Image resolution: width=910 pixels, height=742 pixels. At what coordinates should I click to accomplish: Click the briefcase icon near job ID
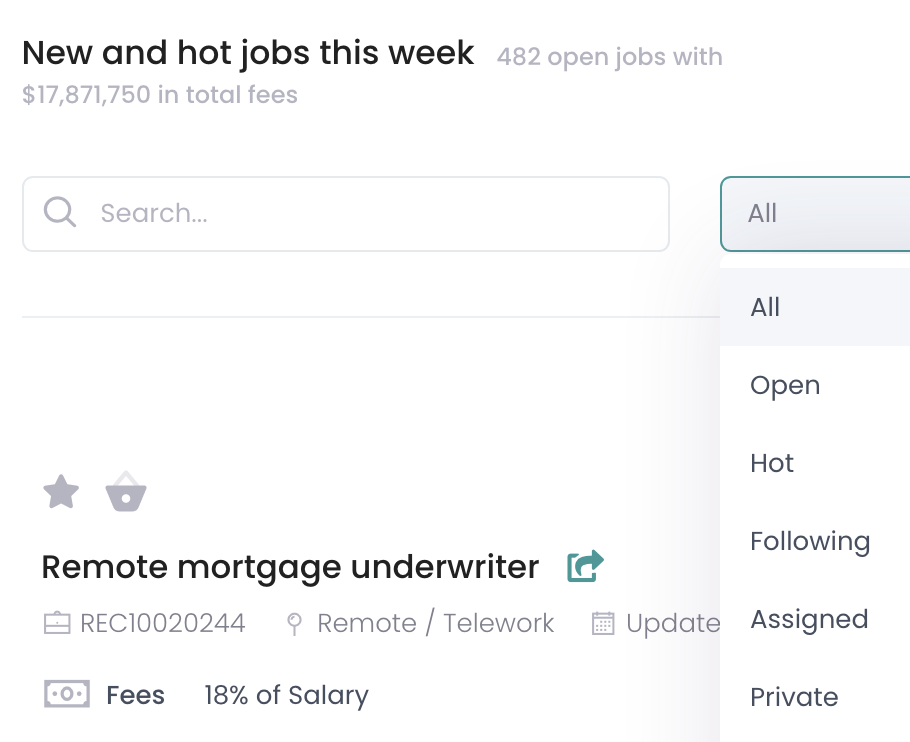click(x=57, y=624)
